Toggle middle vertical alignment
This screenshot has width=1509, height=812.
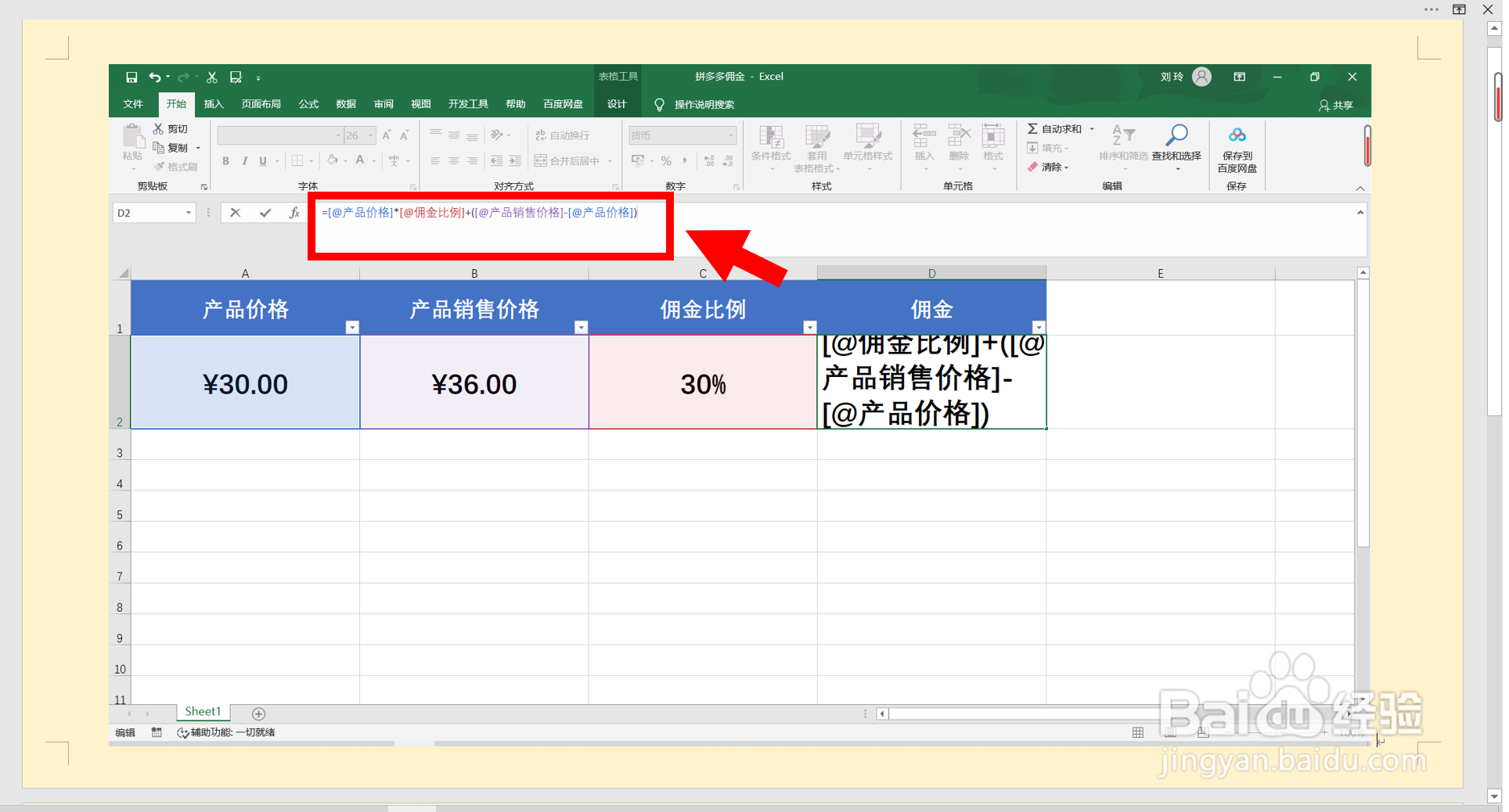pyautogui.click(x=454, y=135)
